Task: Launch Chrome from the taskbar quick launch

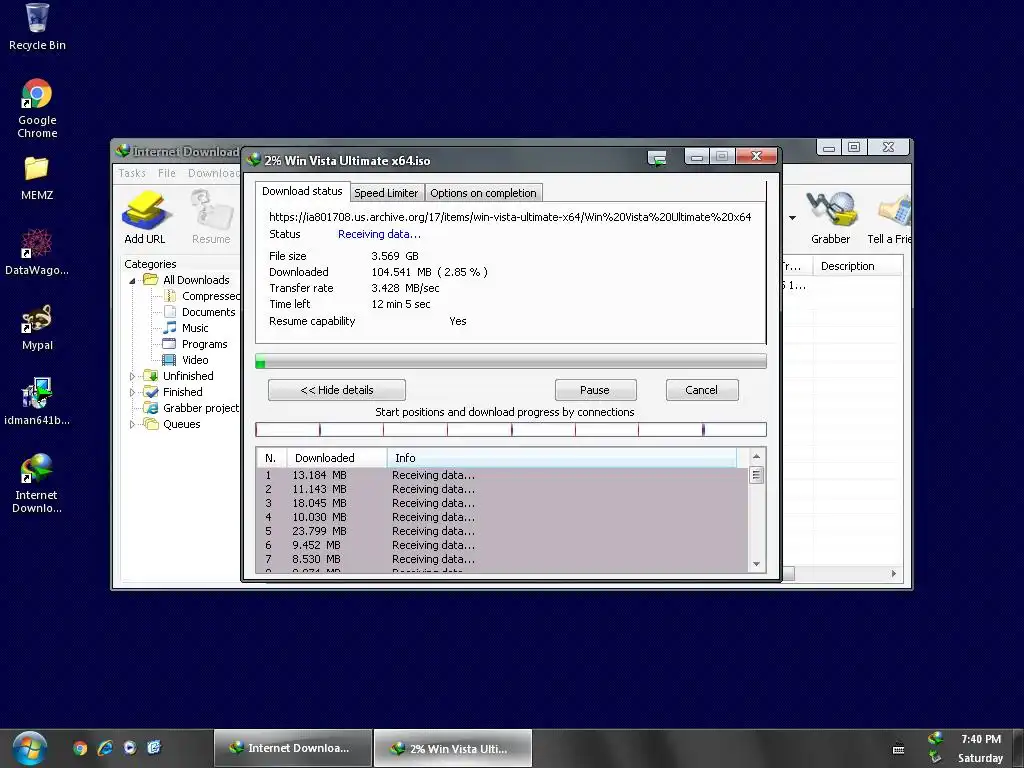Action: 80,748
